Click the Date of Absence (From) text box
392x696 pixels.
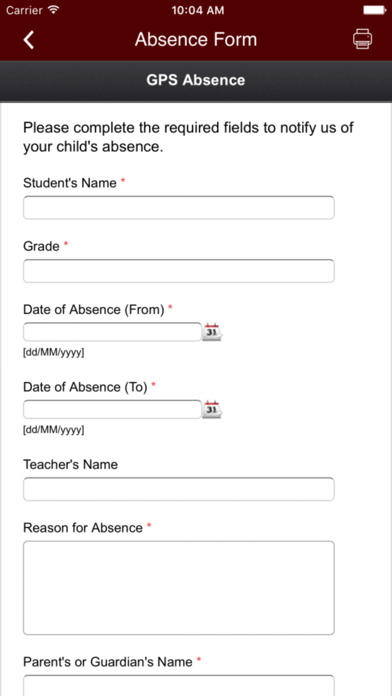coord(112,332)
